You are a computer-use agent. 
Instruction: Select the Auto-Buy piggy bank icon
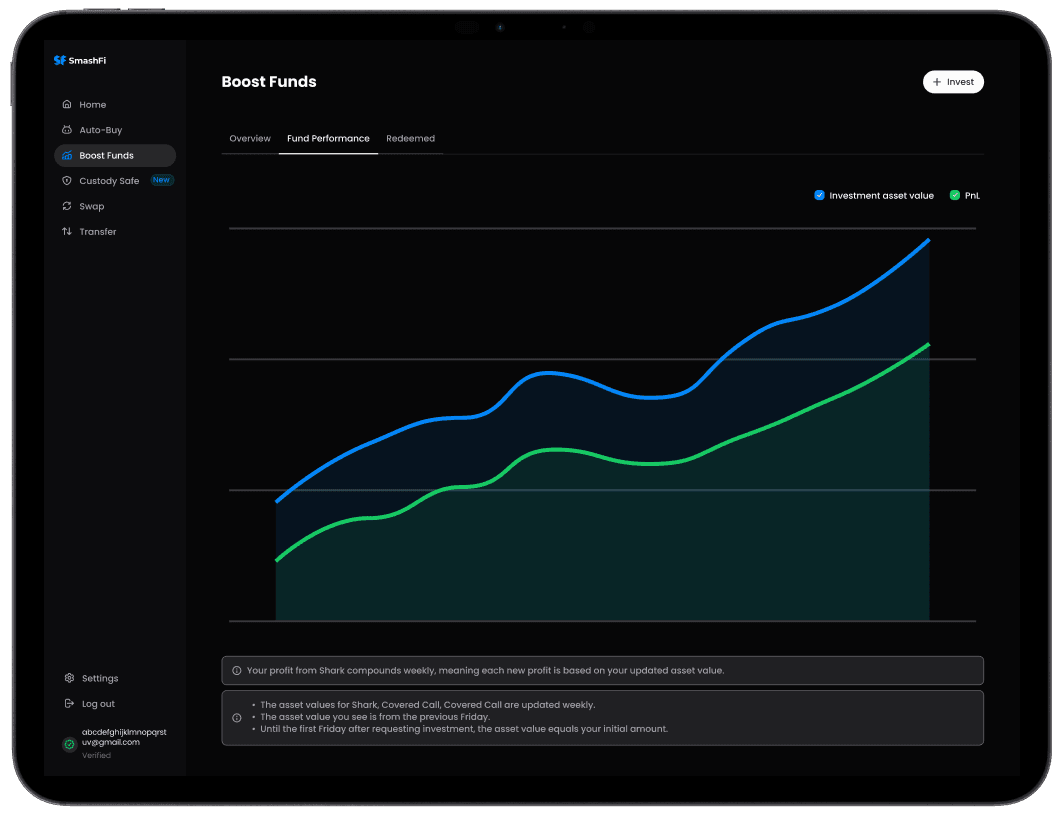(66, 130)
